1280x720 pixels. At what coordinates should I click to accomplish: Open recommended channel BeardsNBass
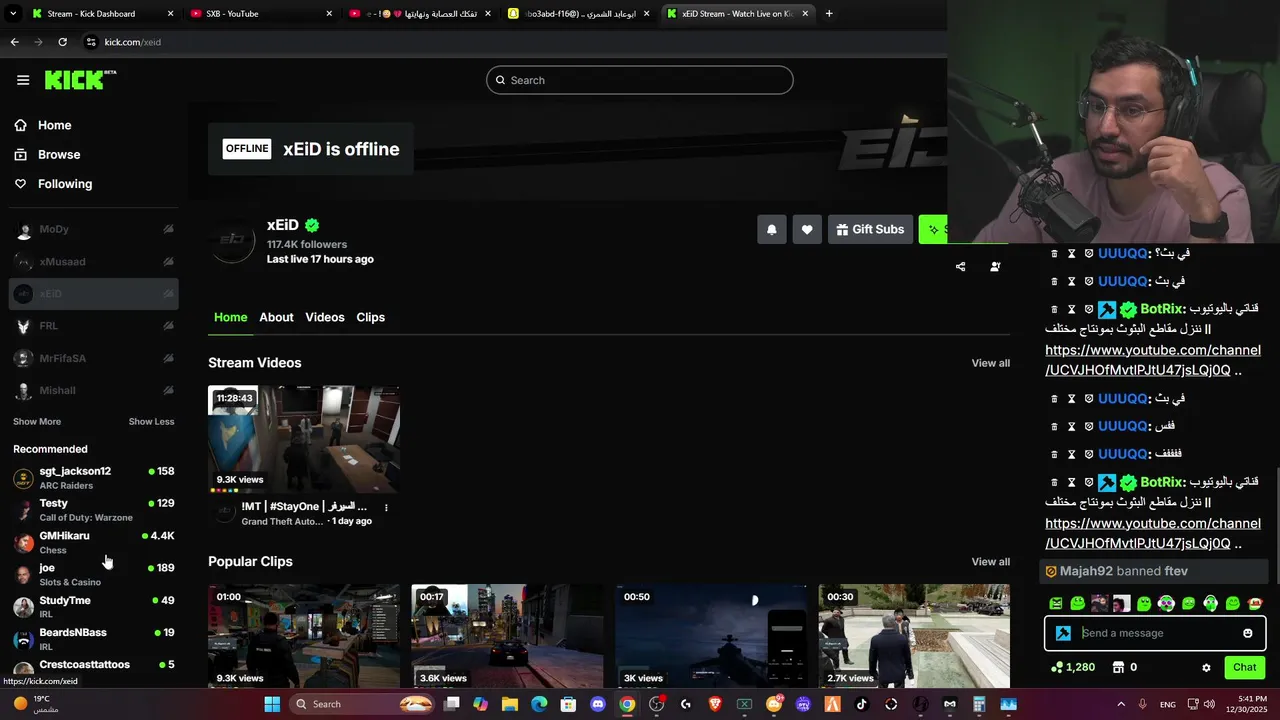[94, 639]
